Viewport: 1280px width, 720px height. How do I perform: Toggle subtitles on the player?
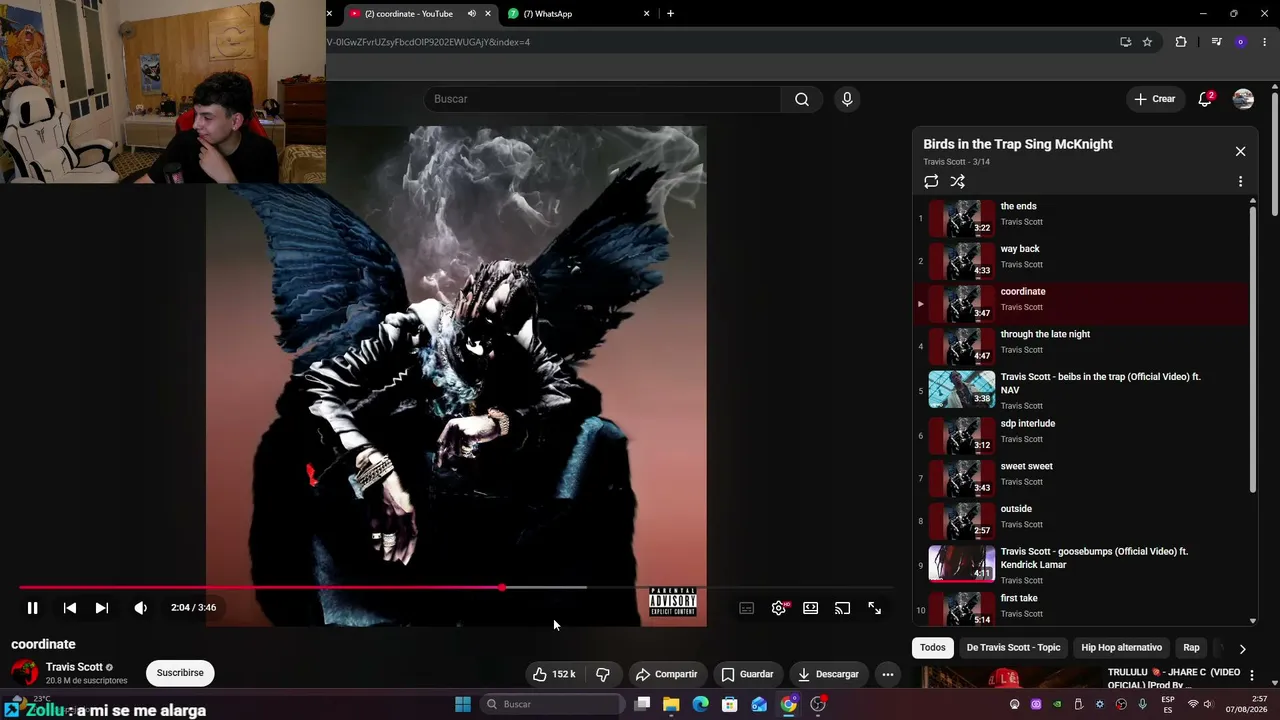746,608
